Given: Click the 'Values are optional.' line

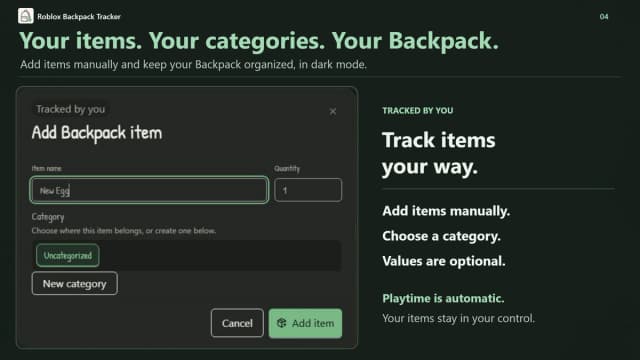Looking at the screenshot, I should pyautogui.click(x=444, y=261).
